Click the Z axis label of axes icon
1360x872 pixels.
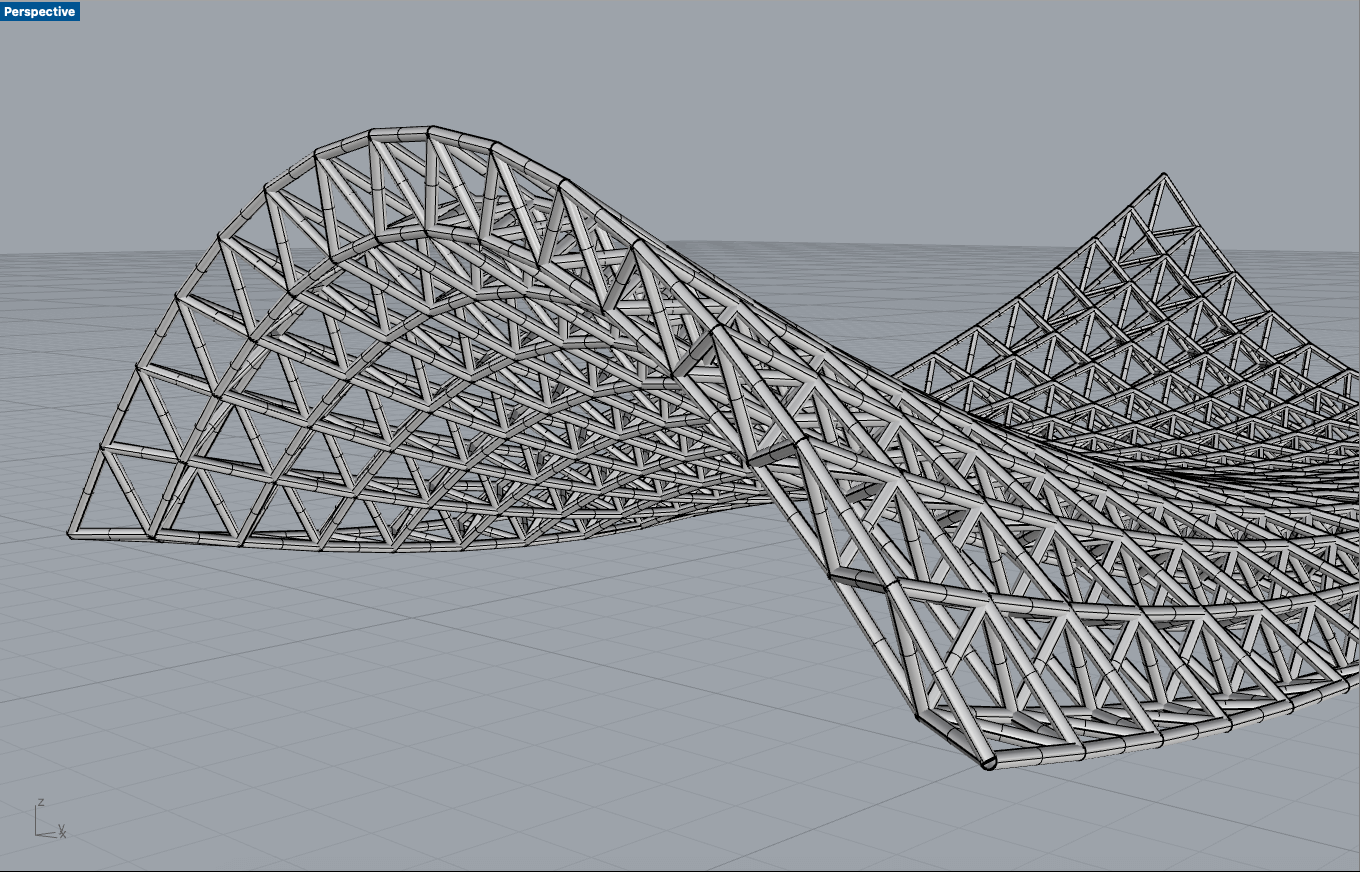pos(40,802)
